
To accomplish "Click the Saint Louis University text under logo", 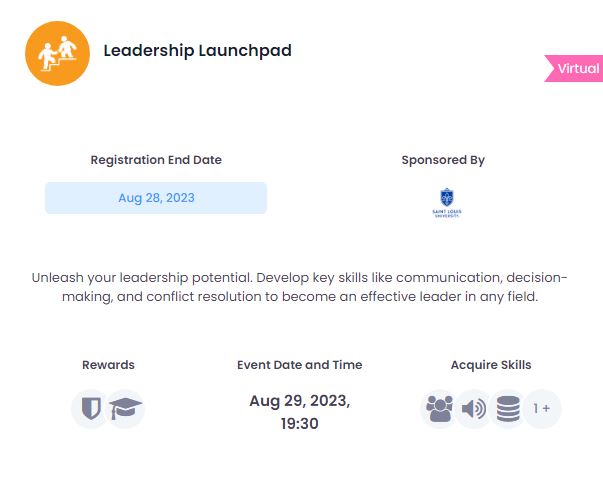I will pos(446,213).
